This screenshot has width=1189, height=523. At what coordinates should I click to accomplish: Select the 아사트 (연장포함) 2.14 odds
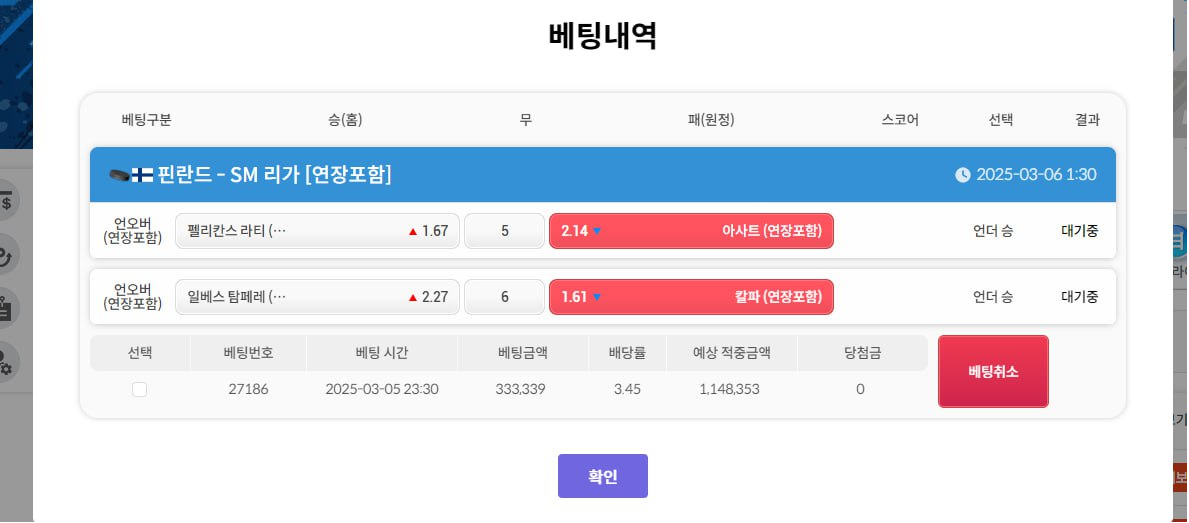pos(691,231)
